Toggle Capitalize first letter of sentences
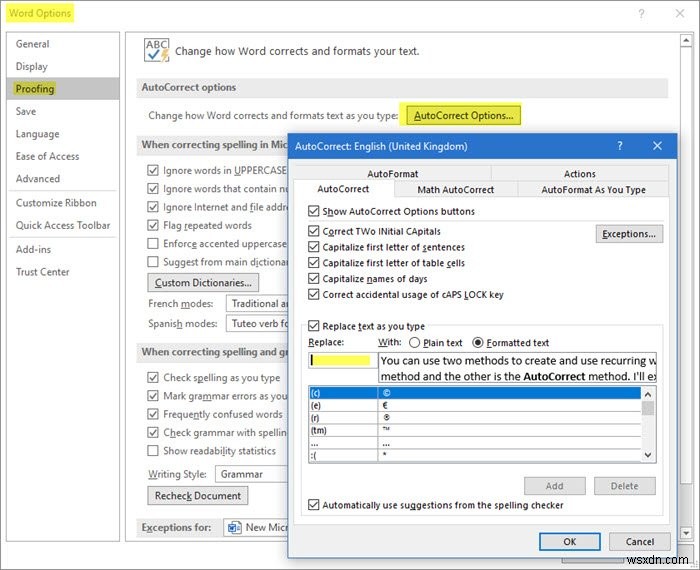700x570 pixels. pyautogui.click(x=313, y=247)
